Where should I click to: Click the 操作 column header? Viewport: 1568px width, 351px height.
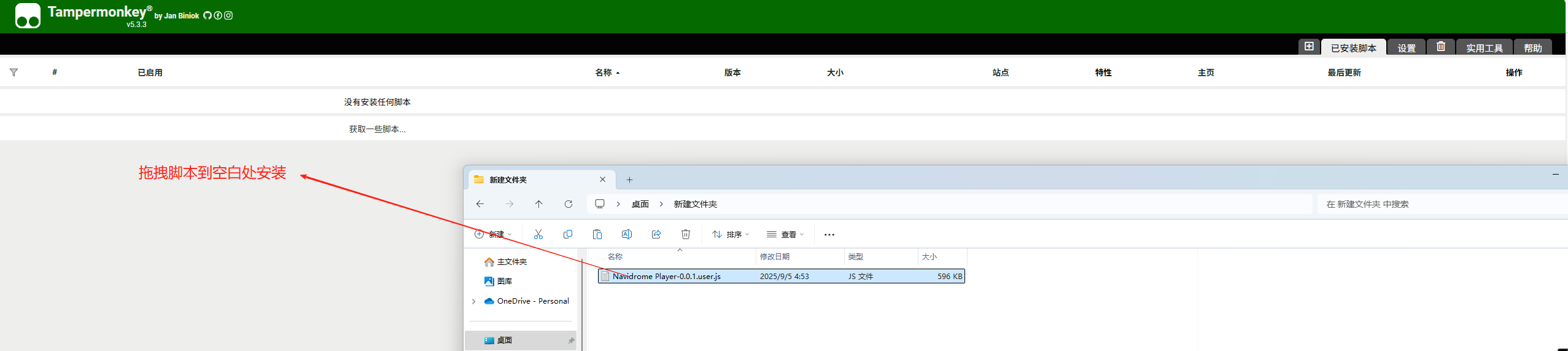point(1514,73)
